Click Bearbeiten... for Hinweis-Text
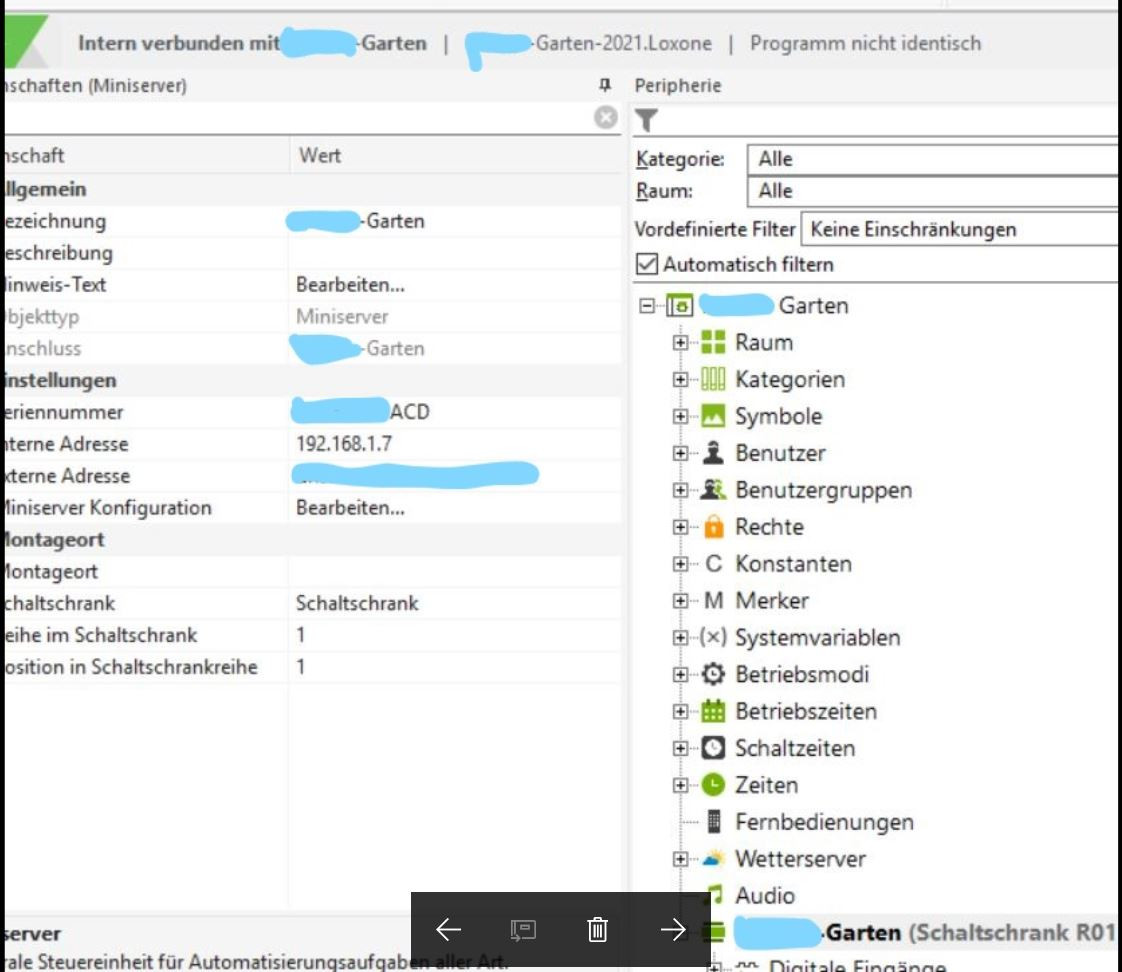 point(351,285)
